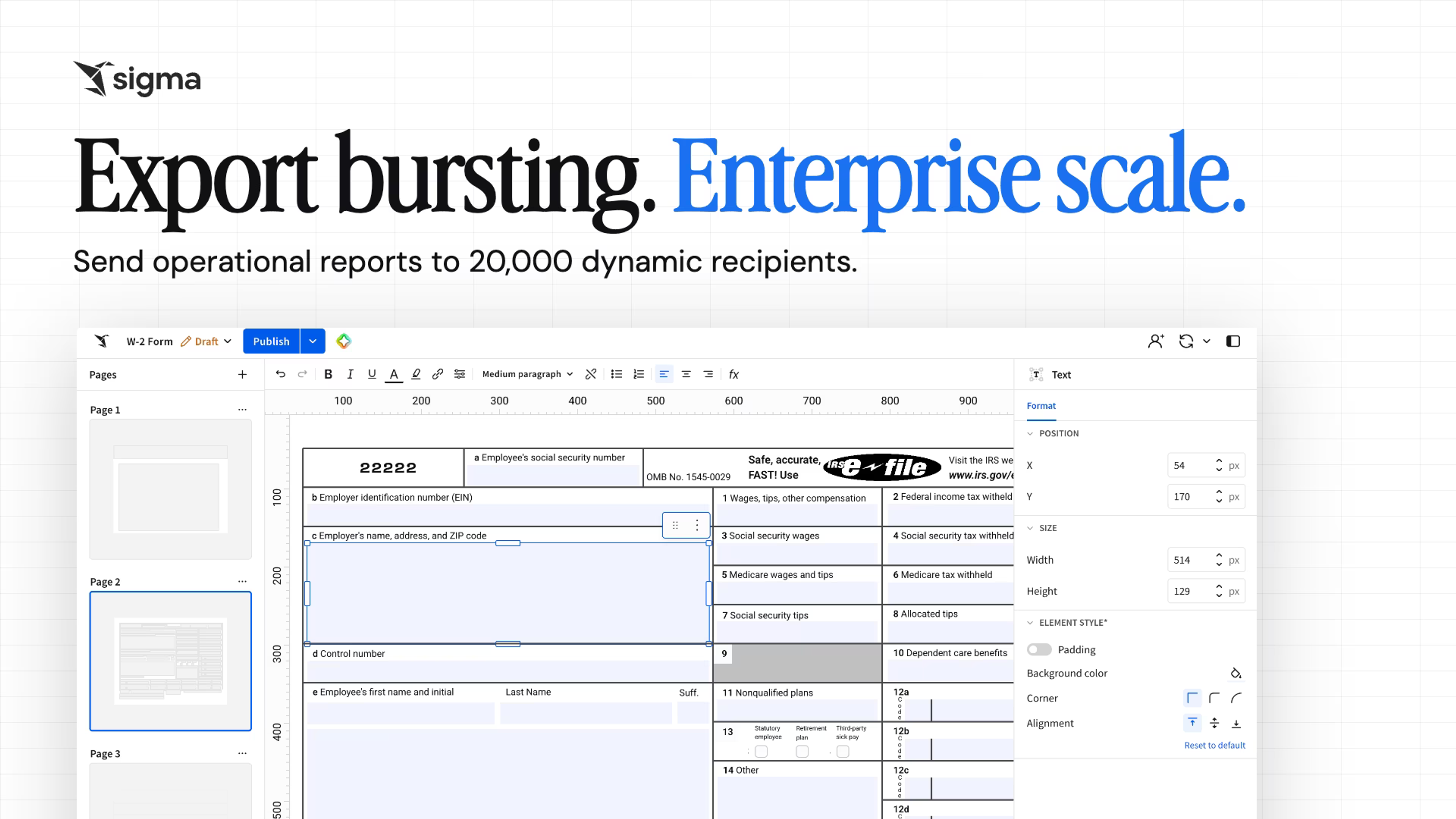1456x819 pixels.
Task: Click Reset to default link
Action: [1214, 745]
